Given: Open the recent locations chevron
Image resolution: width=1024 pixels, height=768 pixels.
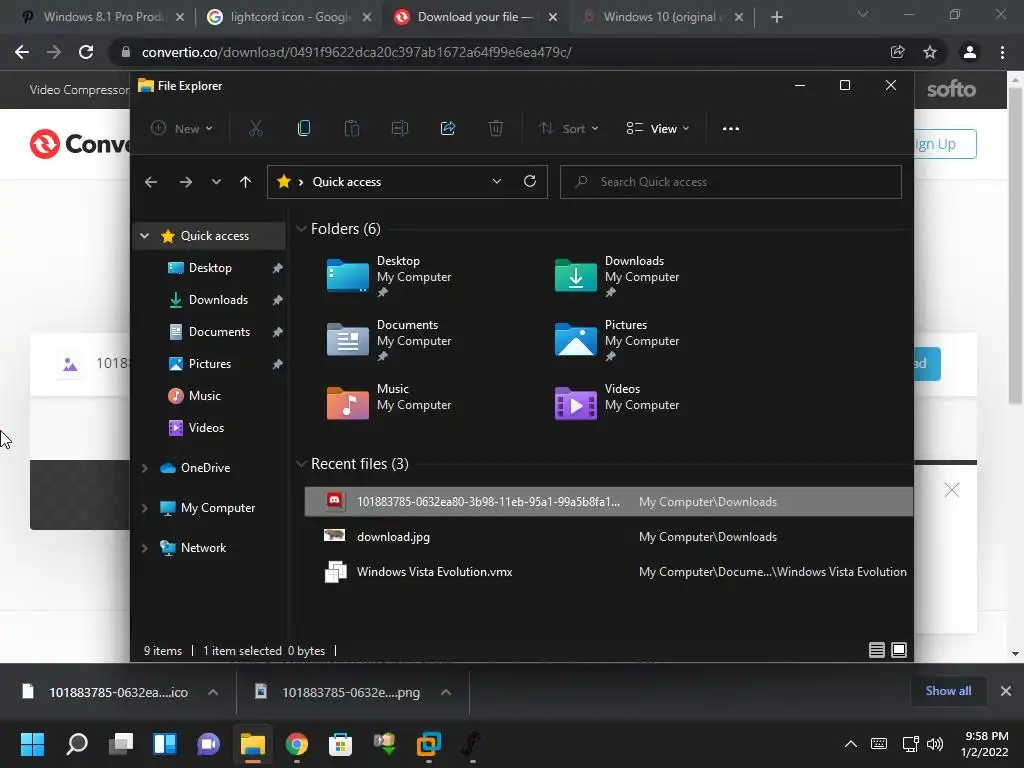Looking at the screenshot, I should pyautogui.click(x=216, y=182).
